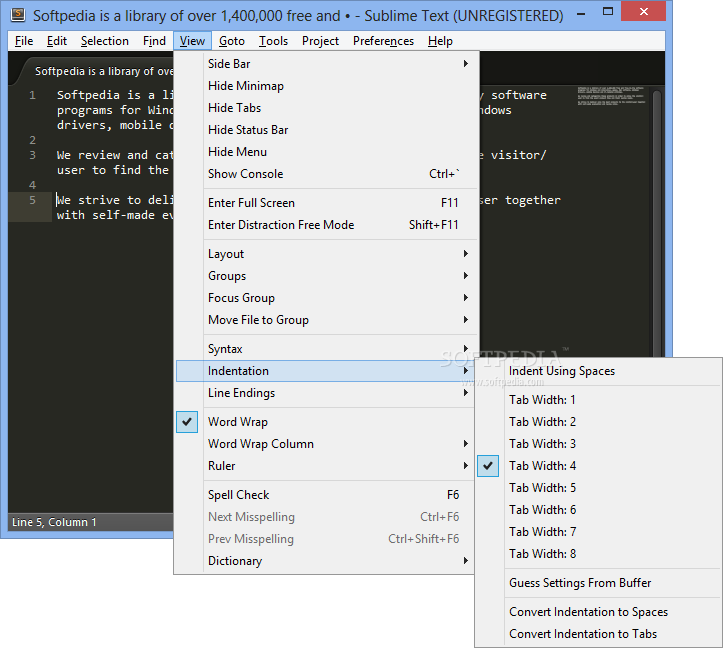Choose Guess Settings From Buffer
This screenshot has width=723, height=648.
click(x=598, y=583)
